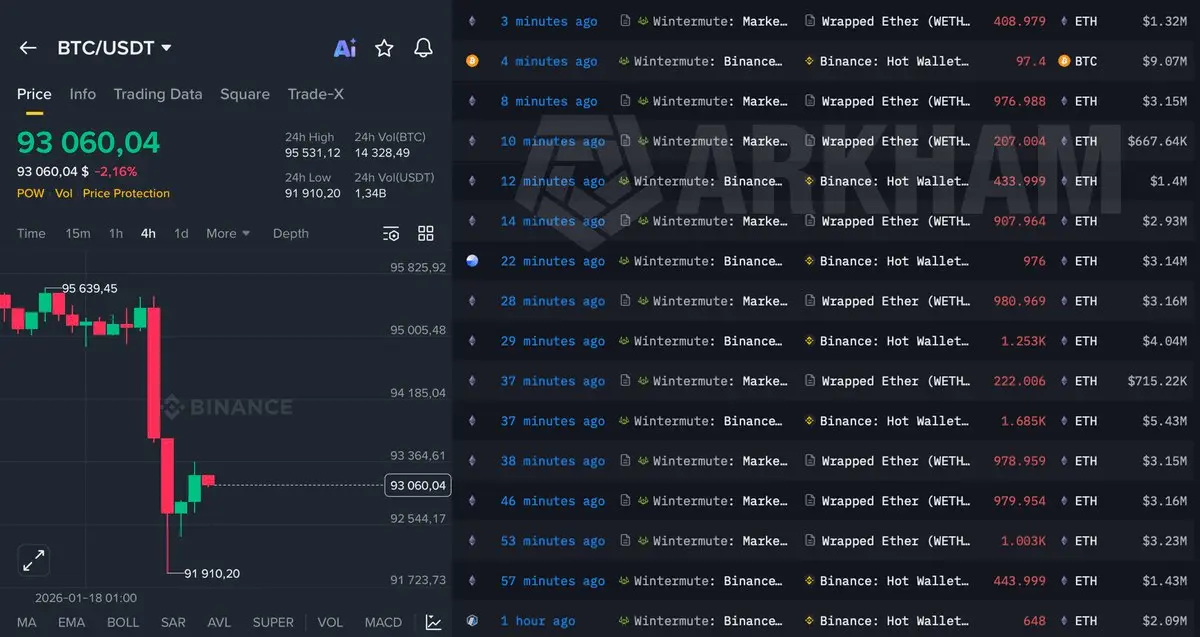1200x637 pixels.
Task: Click the Vol tag under the price
Action: pyautogui.click(x=64, y=193)
